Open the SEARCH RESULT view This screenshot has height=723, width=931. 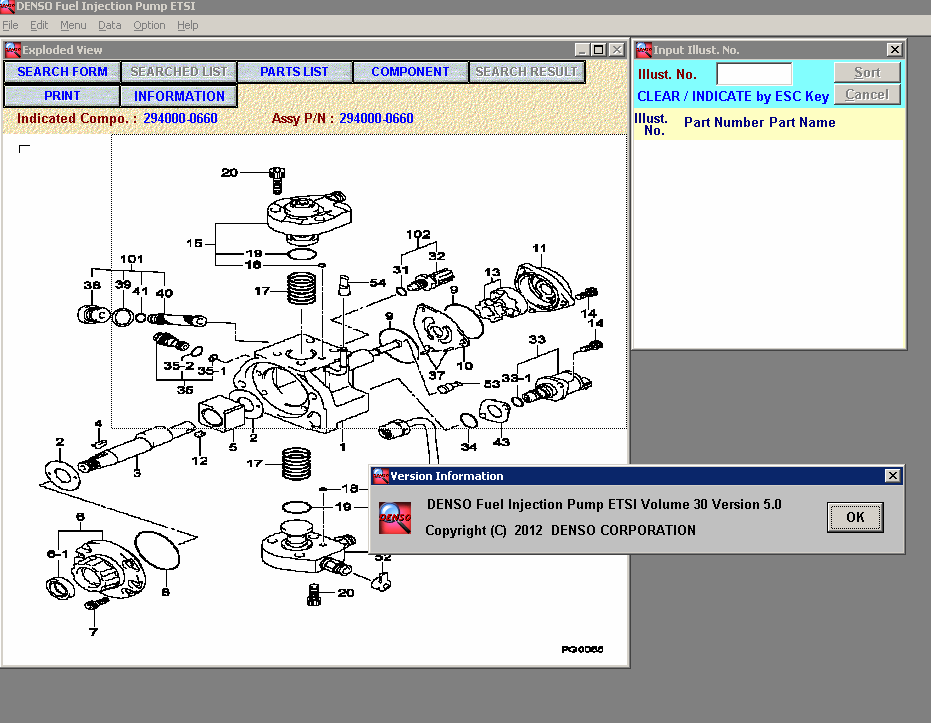(527, 71)
